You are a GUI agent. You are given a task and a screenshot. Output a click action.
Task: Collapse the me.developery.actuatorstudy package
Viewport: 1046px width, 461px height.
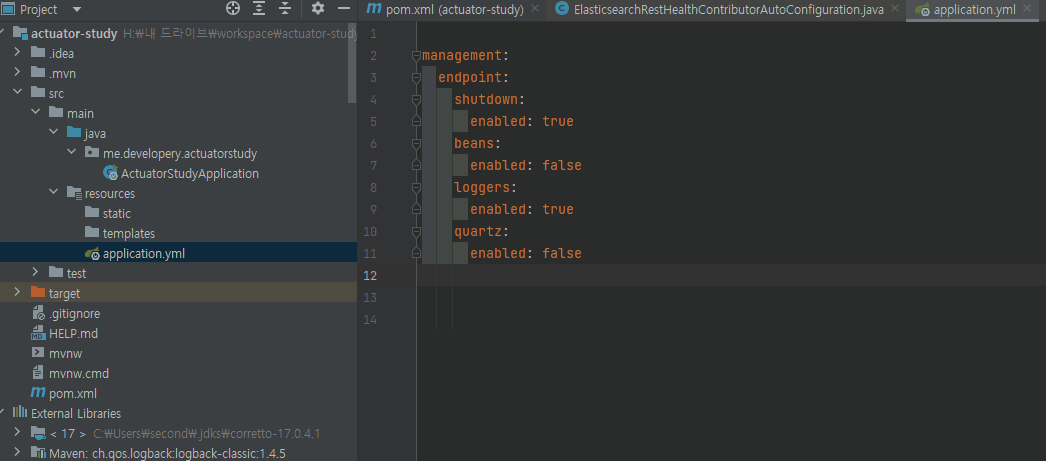(x=72, y=153)
